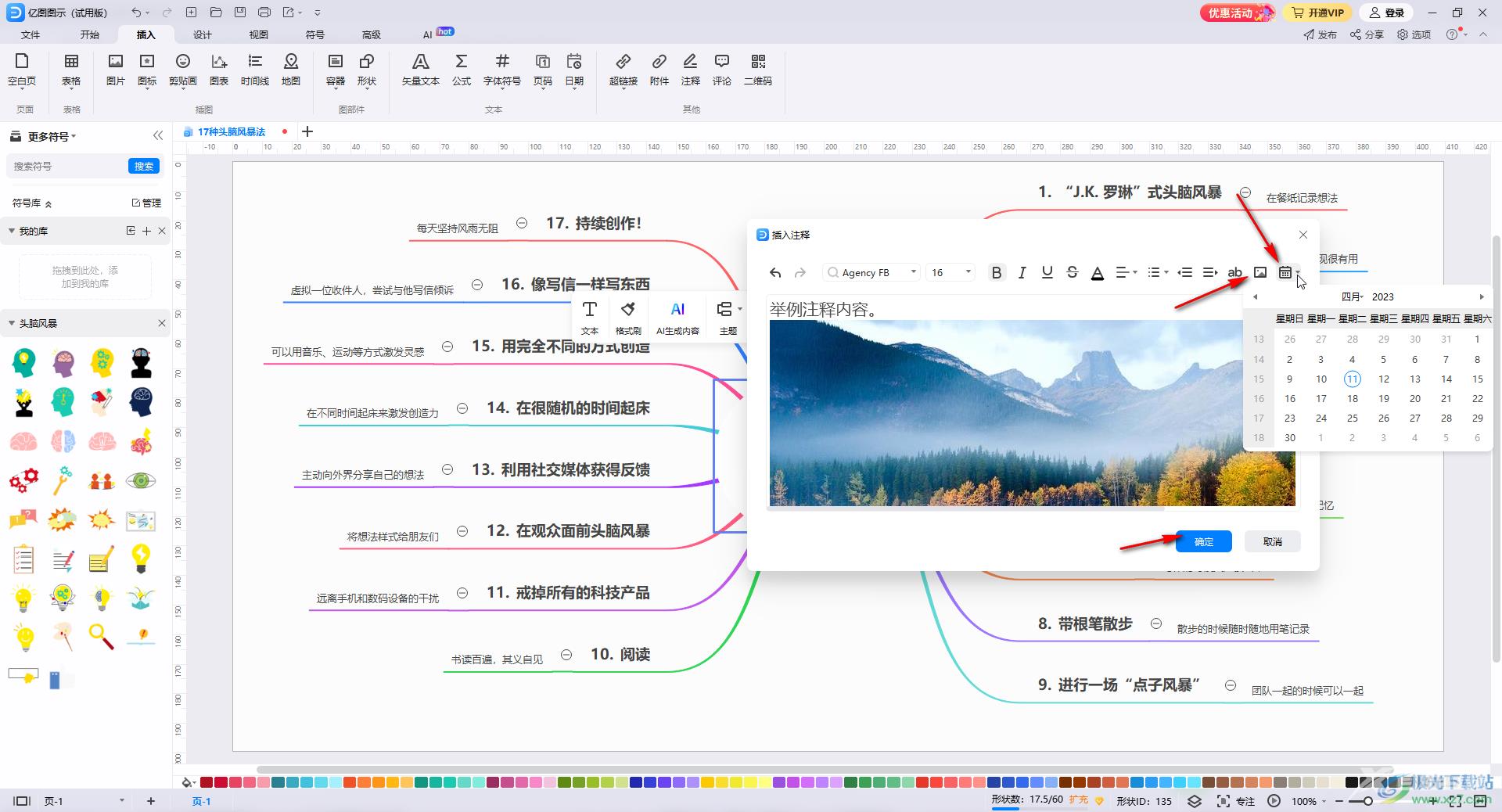Viewport: 1502px width, 812px height.
Task: Collapse branch of topic 8 带根笔散步
Action: coord(1156,623)
